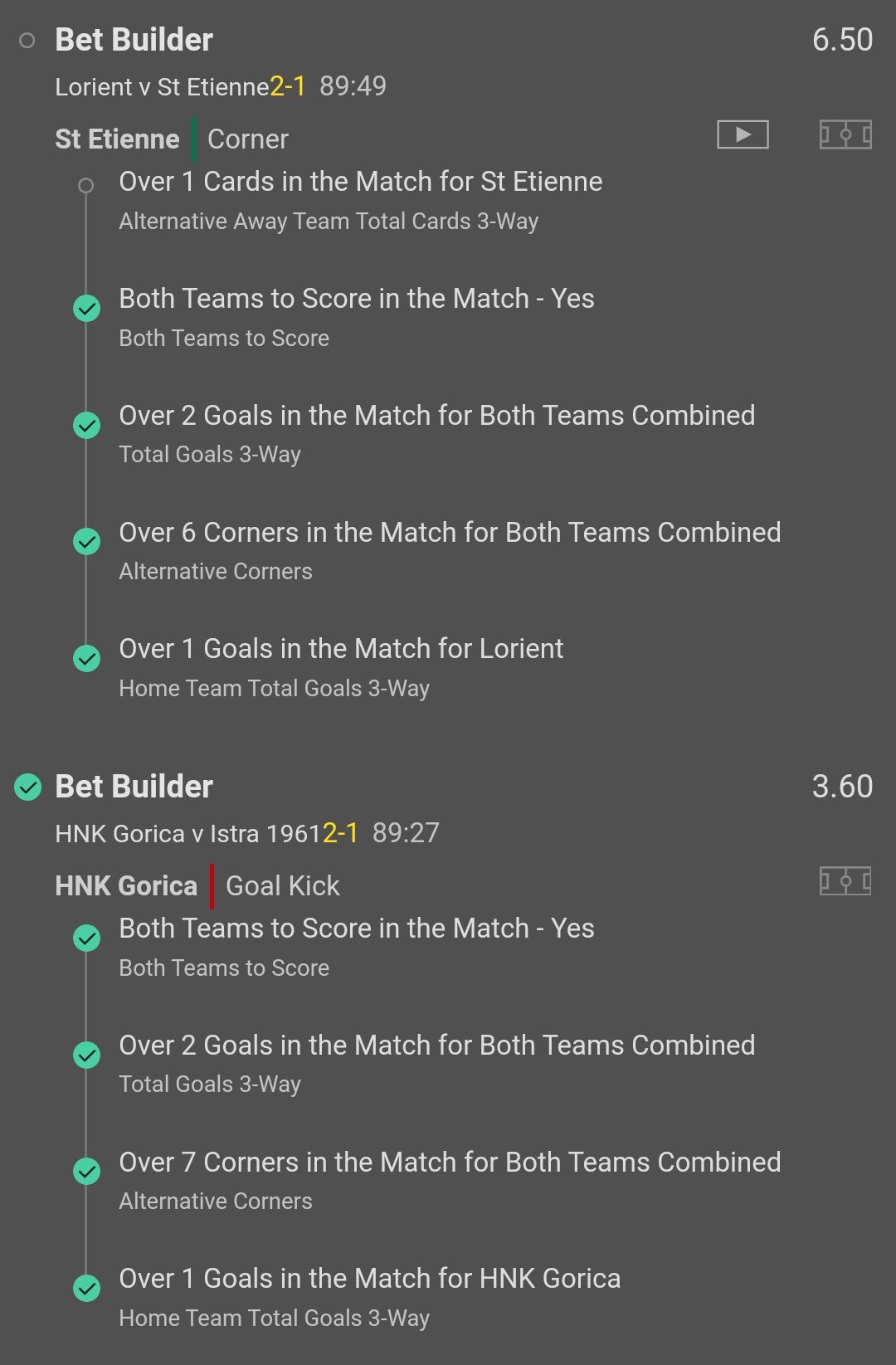
Task: Click green tick beside Over 6 Corners
Action: 86,542
